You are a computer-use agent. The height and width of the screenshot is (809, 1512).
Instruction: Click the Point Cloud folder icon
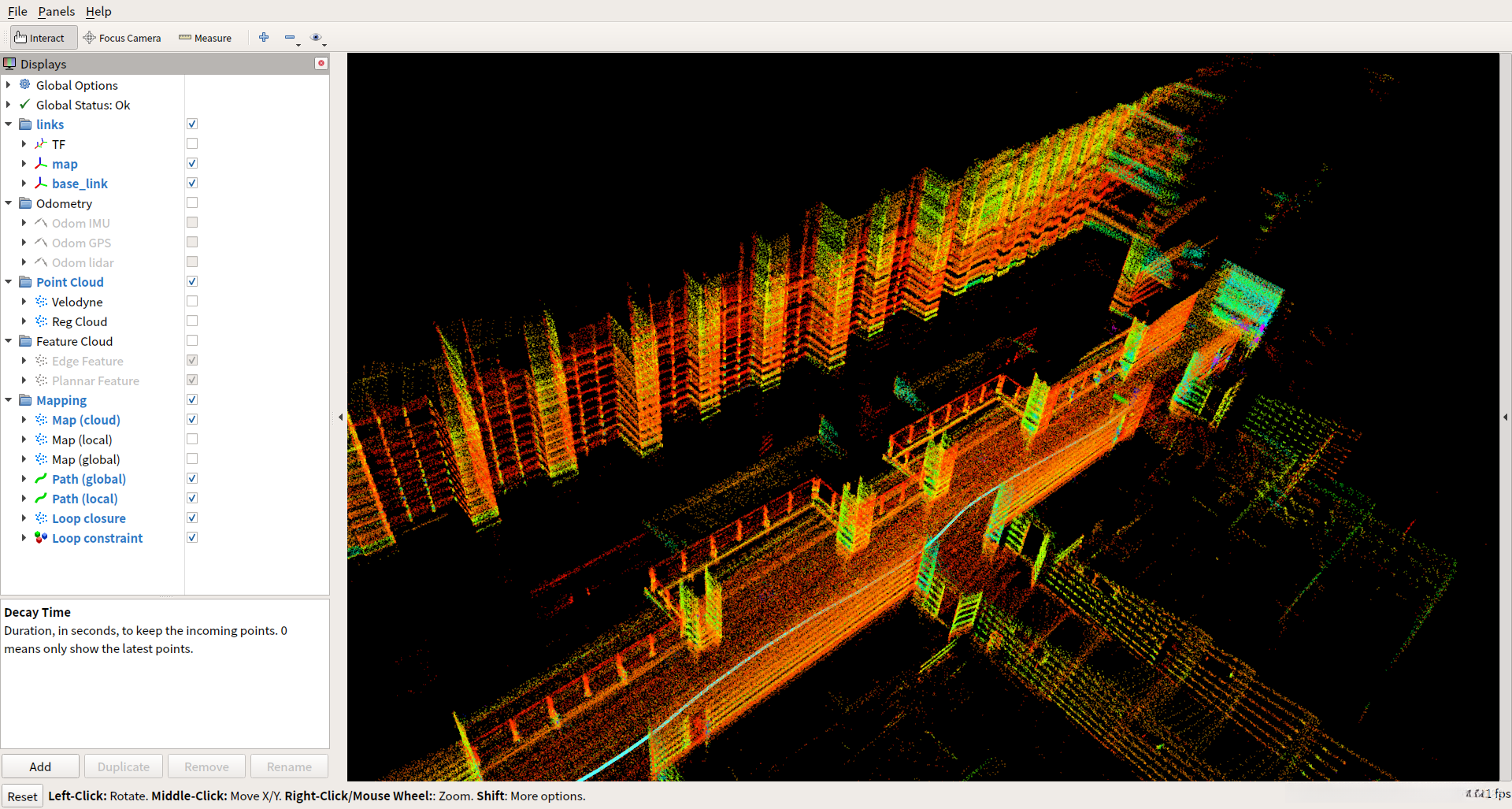pos(25,281)
